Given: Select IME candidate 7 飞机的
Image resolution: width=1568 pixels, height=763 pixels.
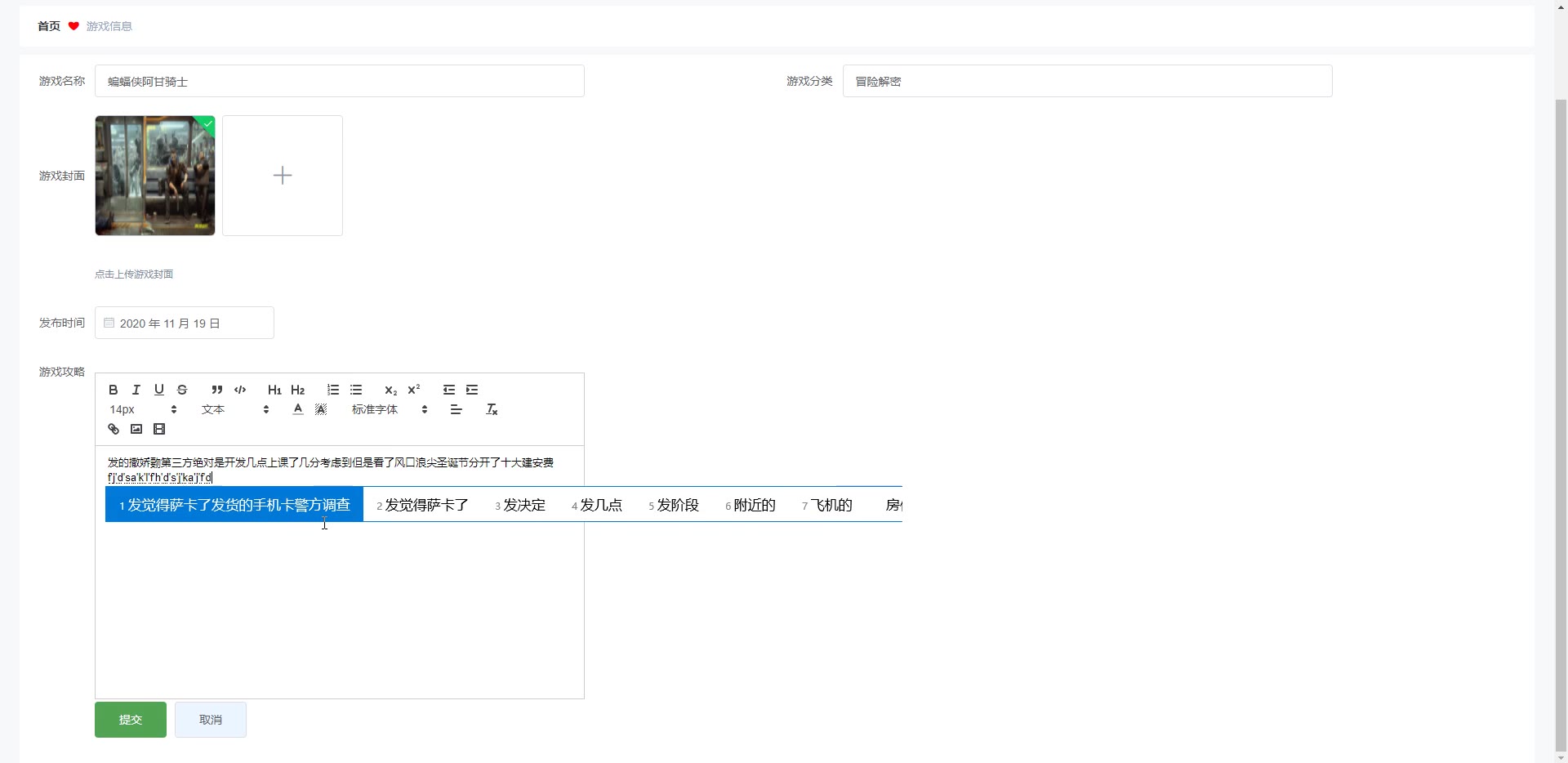Looking at the screenshot, I should tap(827, 505).
